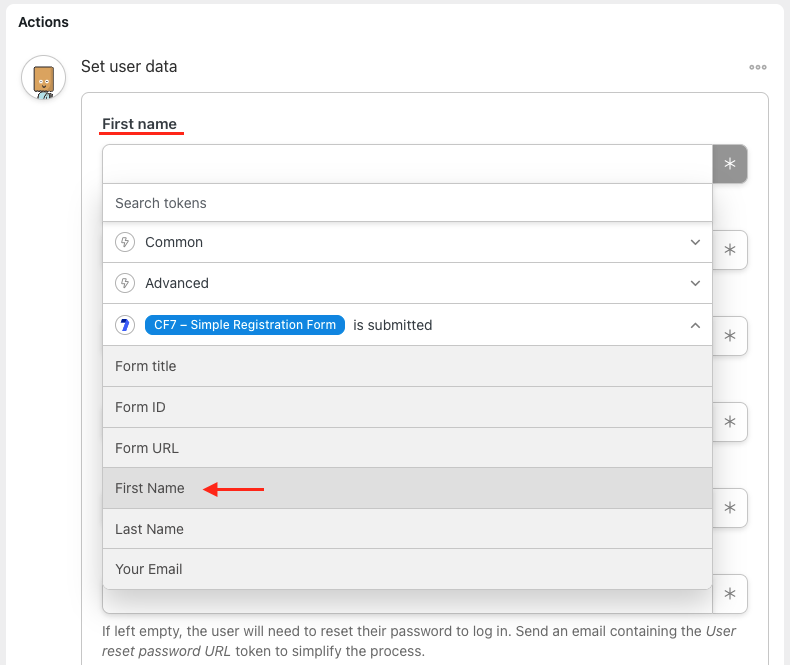The width and height of the screenshot is (790, 665).
Task: Click the lightning icon next to Advanced
Action: [x=125, y=283]
